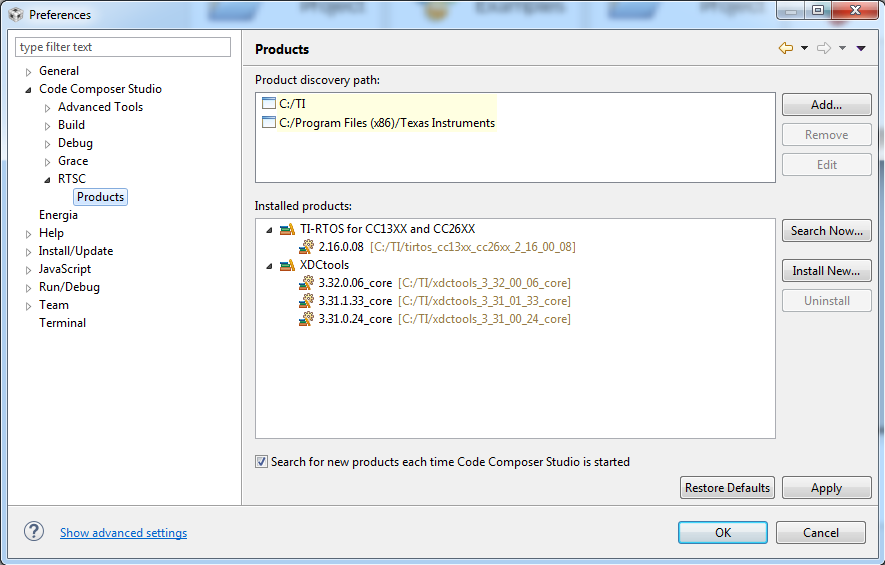Click the Install New... button
Image resolution: width=885 pixels, height=565 pixels.
(x=826, y=271)
